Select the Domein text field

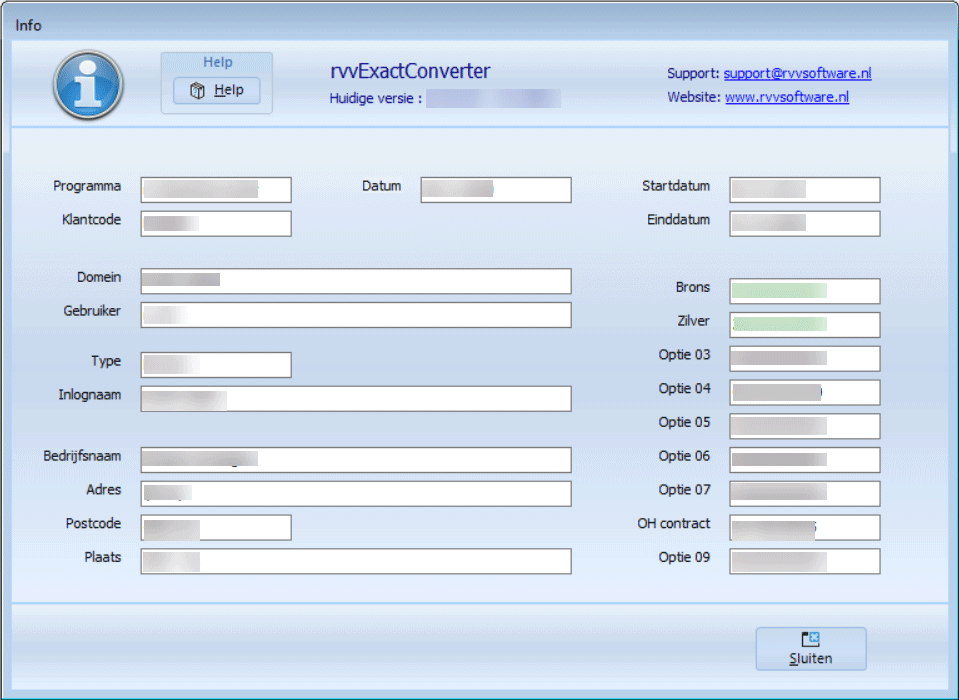tap(356, 281)
